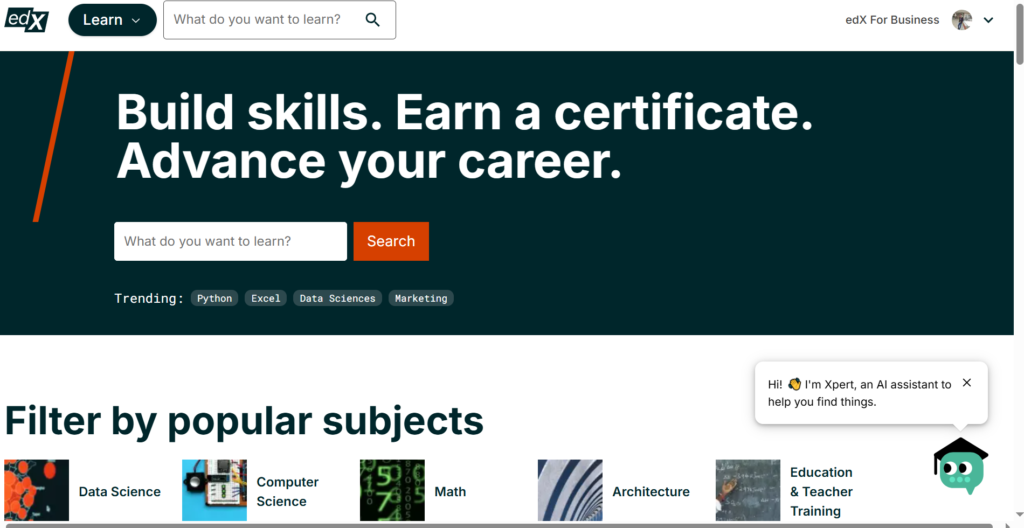Click the vertical page scrollbar
Image resolution: width=1024 pixels, height=528 pixels.
[1019, 33]
